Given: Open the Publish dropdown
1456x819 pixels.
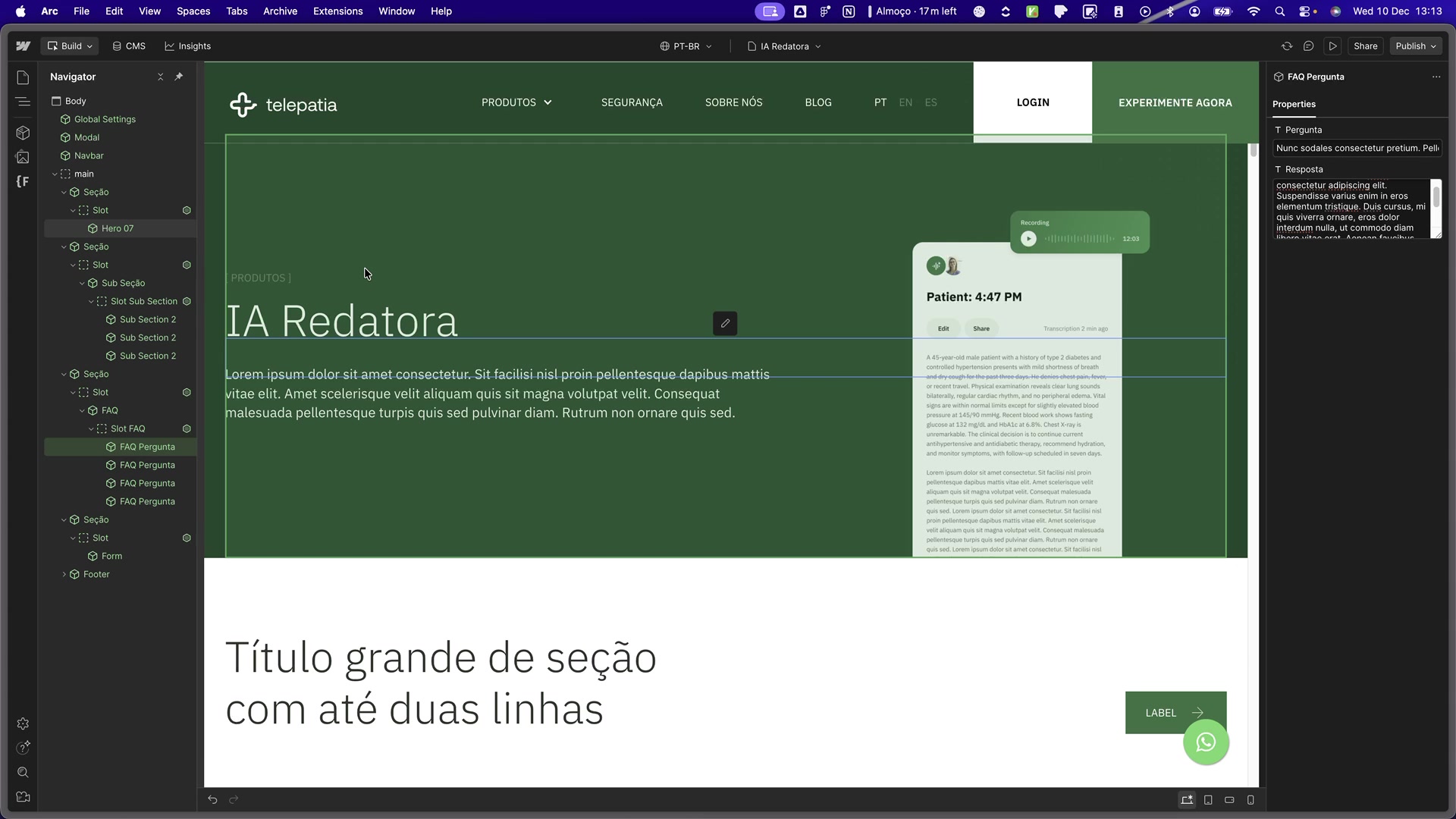Looking at the screenshot, I should [1416, 46].
